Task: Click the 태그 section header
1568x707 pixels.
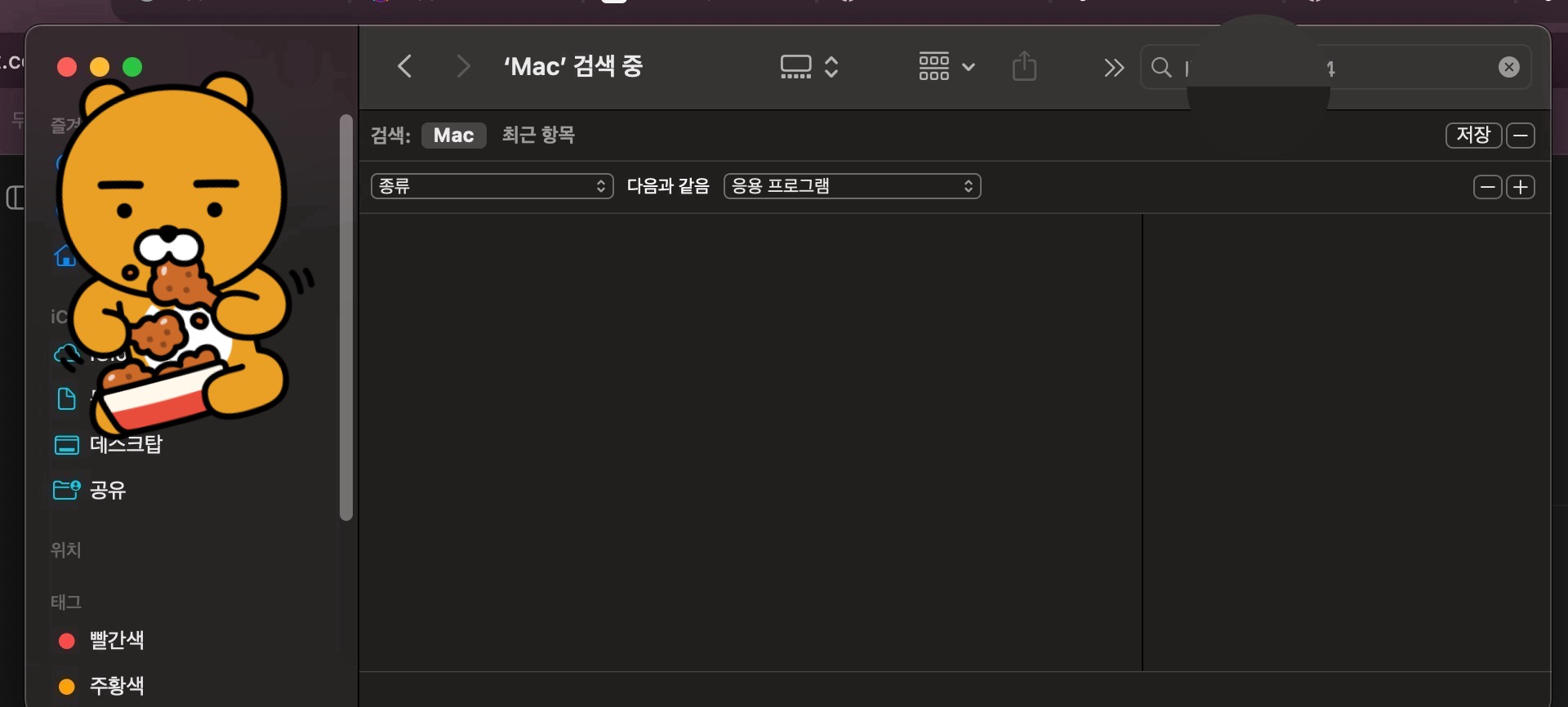Action: click(66, 603)
